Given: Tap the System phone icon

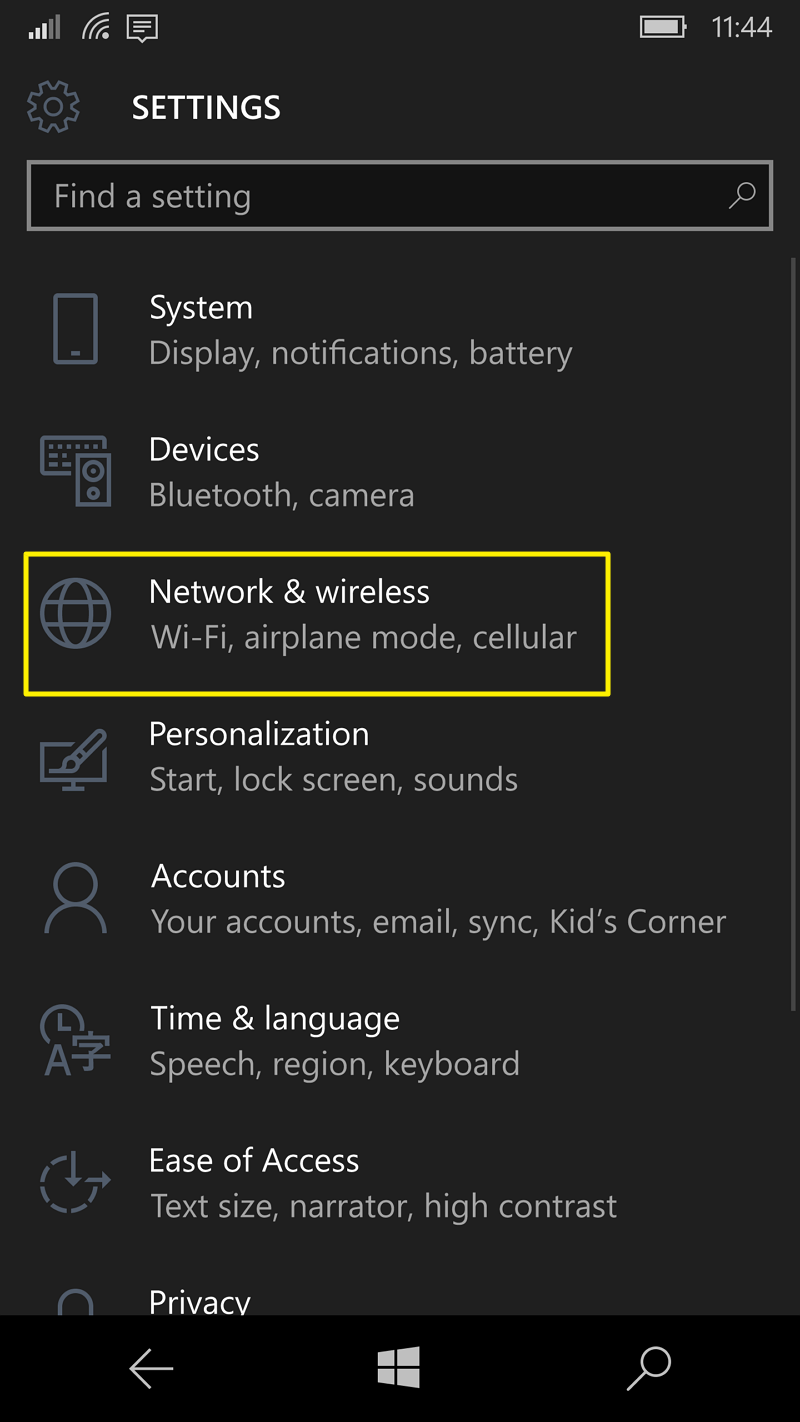Looking at the screenshot, I should 75,328.
